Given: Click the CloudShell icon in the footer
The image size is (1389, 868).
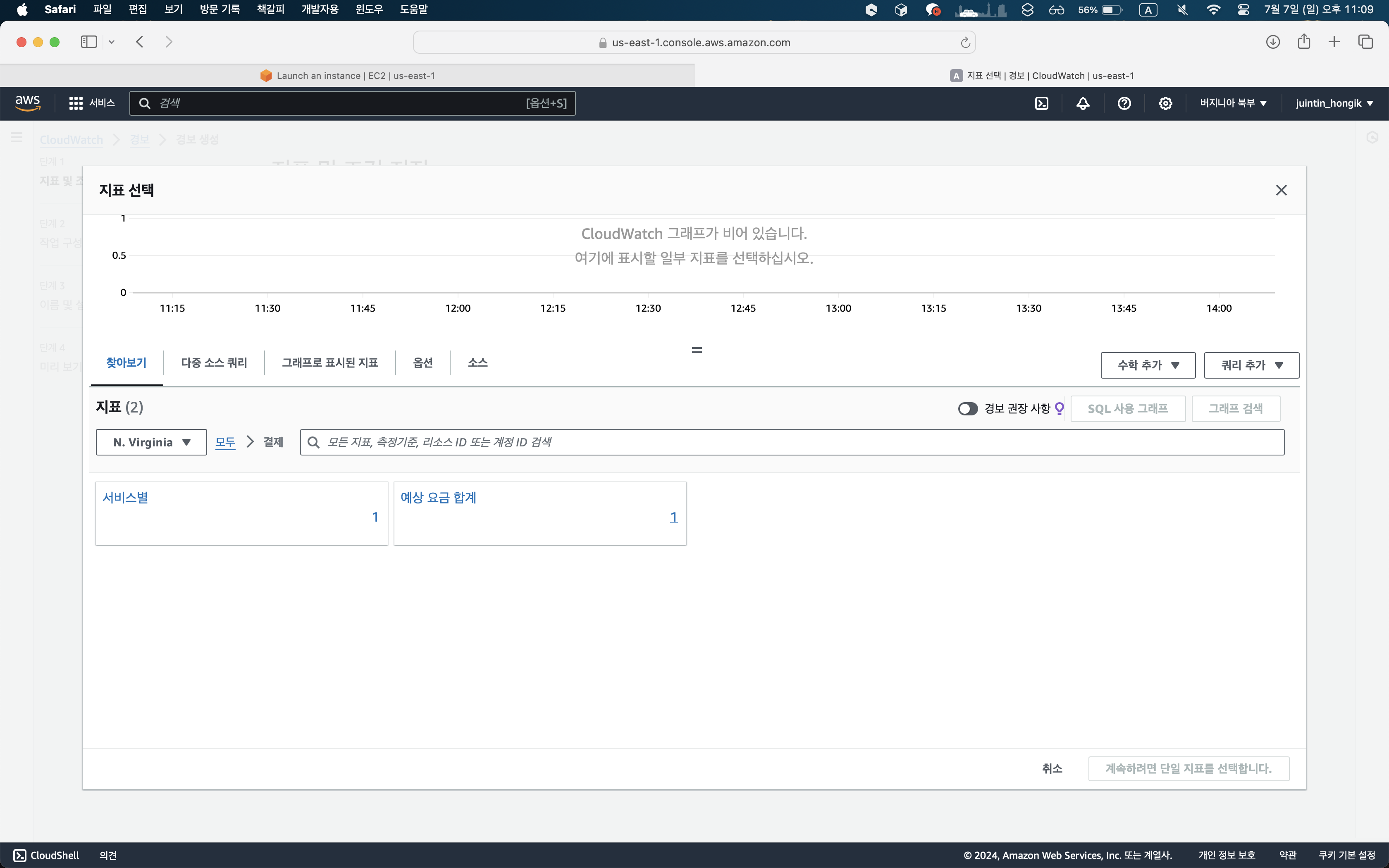Looking at the screenshot, I should (x=19, y=855).
